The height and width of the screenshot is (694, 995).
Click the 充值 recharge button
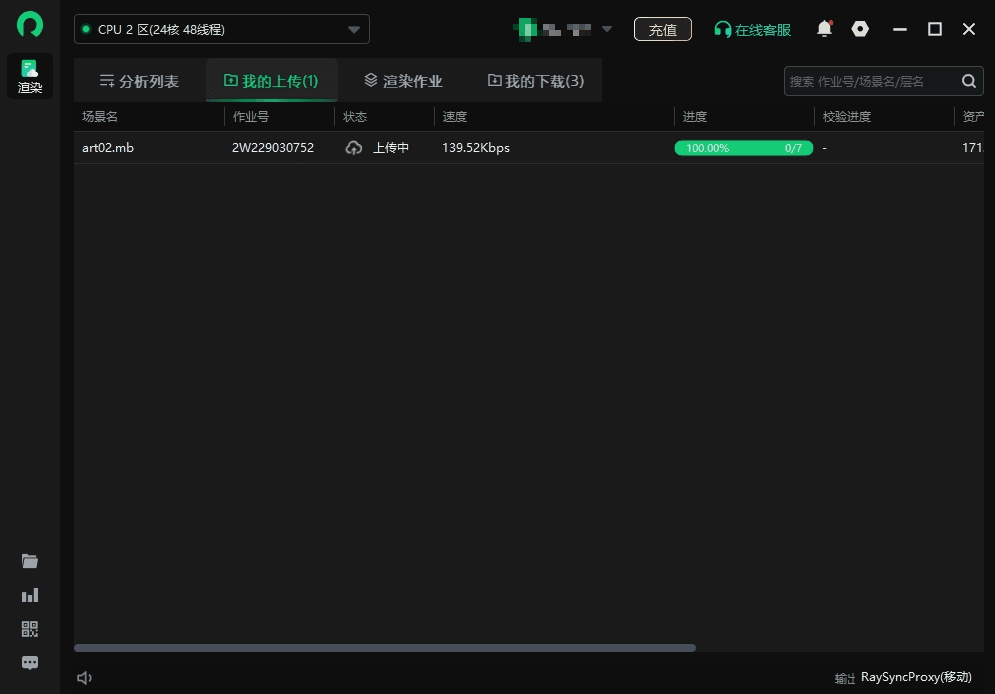pyautogui.click(x=662, y=30)
